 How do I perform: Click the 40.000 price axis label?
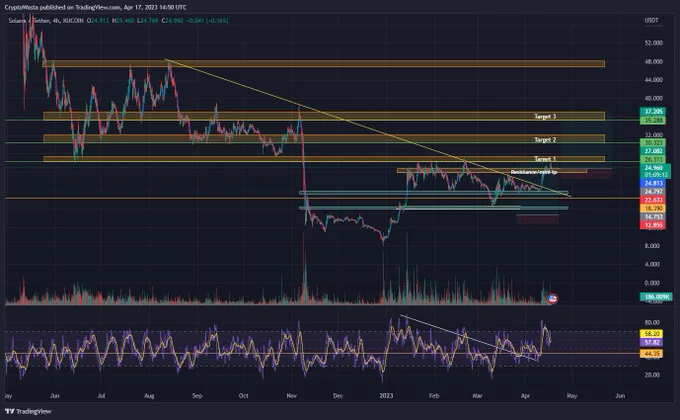(653, 98)
